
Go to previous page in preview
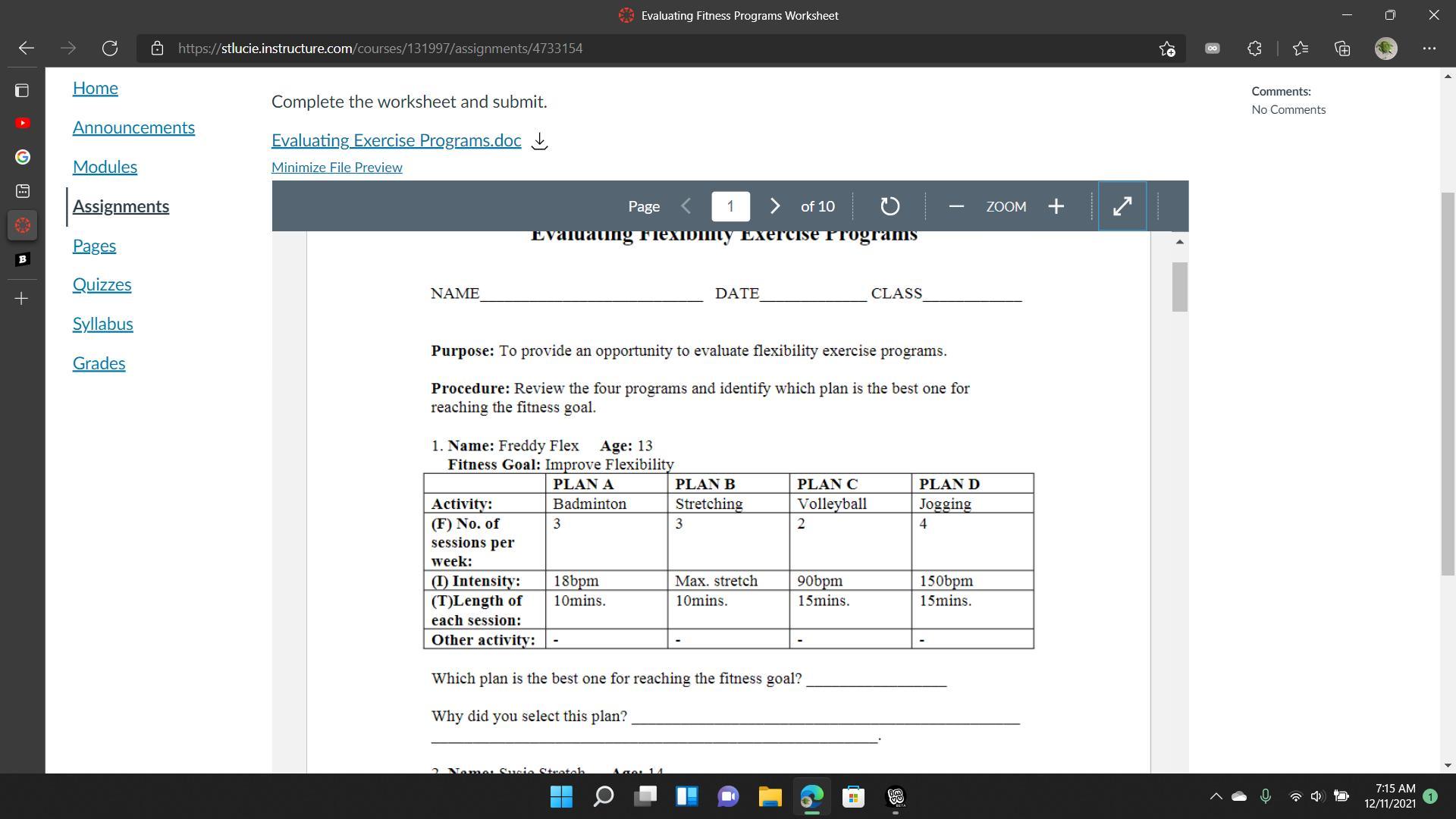pos(686,206)
